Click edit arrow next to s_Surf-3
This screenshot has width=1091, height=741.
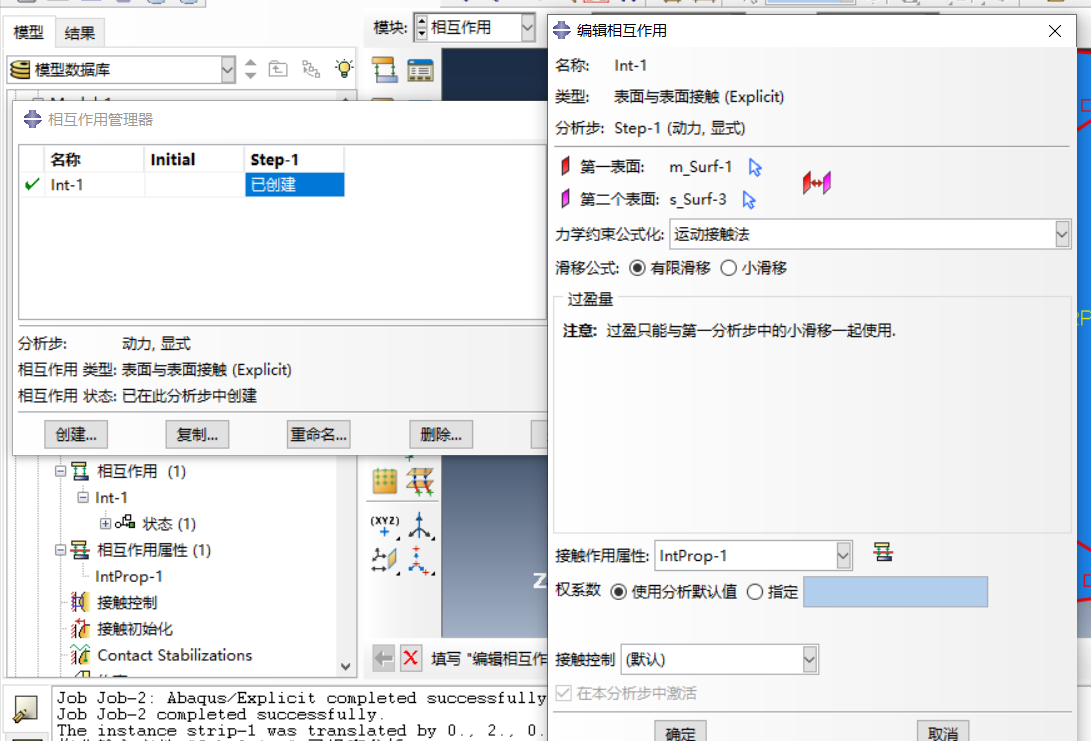(x=749, y=200)
